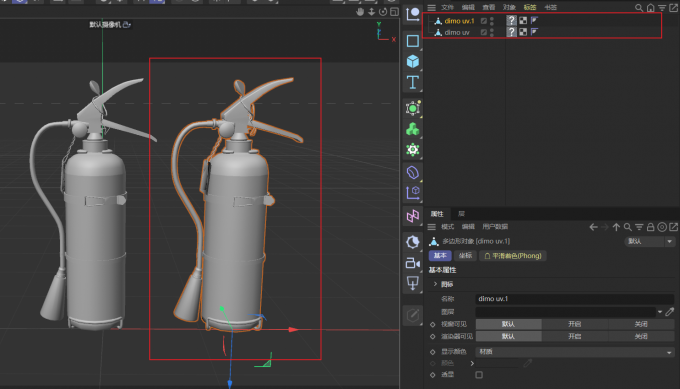
Task: Open object manager in new window icon
Action: pyautogui.click(x=673, y=7)
